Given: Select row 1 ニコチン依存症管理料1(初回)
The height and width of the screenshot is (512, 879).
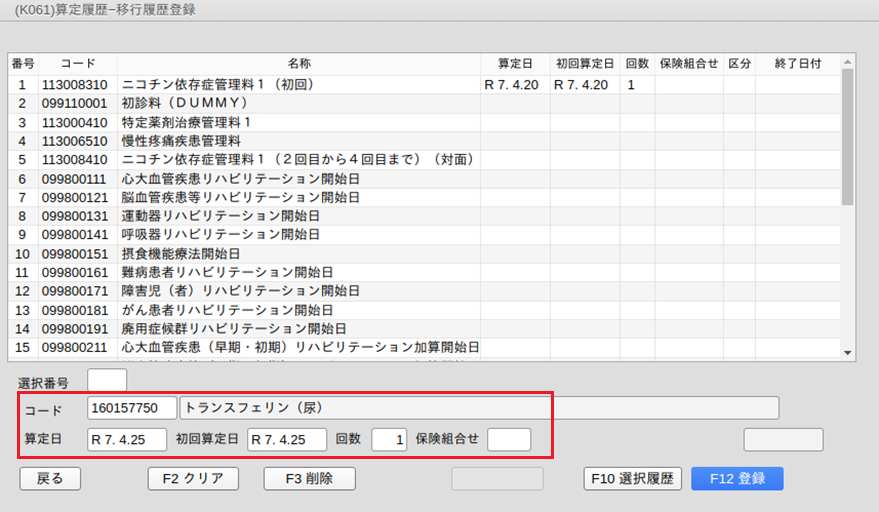Looking at the screenshot, I should (x=298, y=85).
